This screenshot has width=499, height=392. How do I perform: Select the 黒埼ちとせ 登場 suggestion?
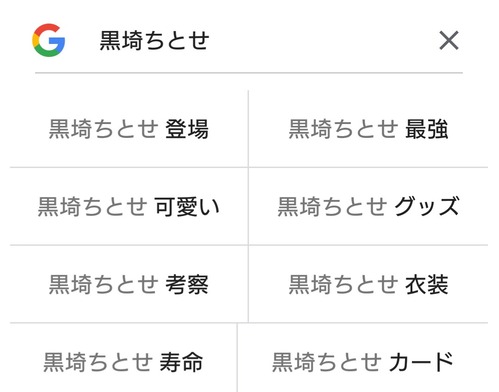pos(129,129)
